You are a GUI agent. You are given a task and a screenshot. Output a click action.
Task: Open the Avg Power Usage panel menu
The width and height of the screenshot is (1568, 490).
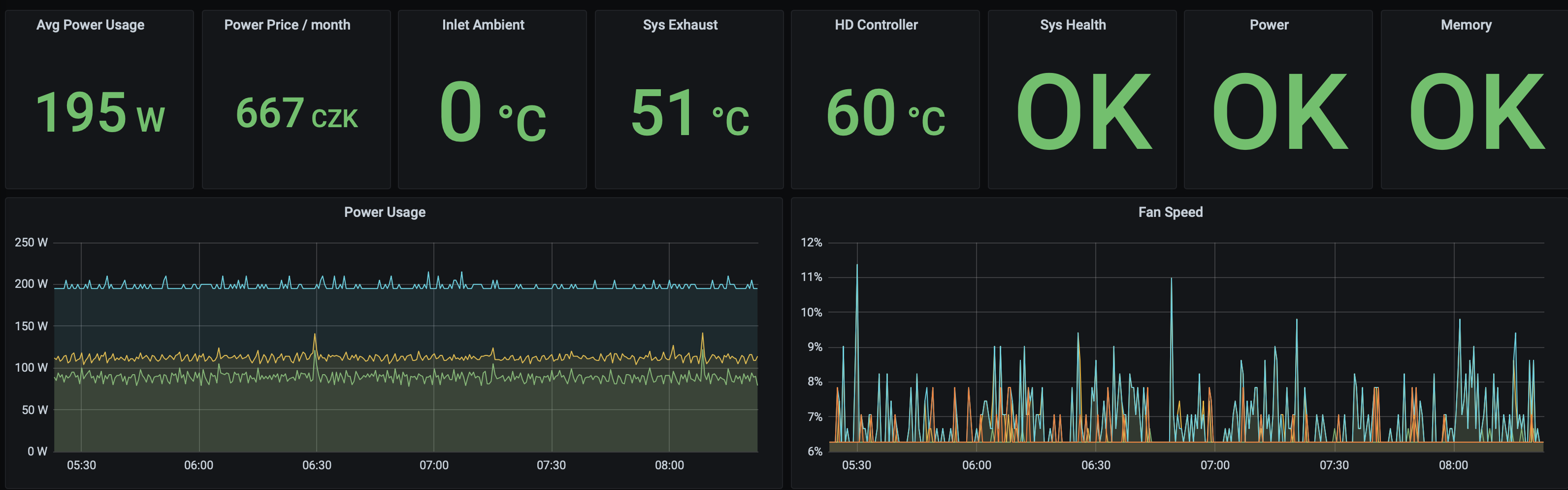click(x=90, y=25)
